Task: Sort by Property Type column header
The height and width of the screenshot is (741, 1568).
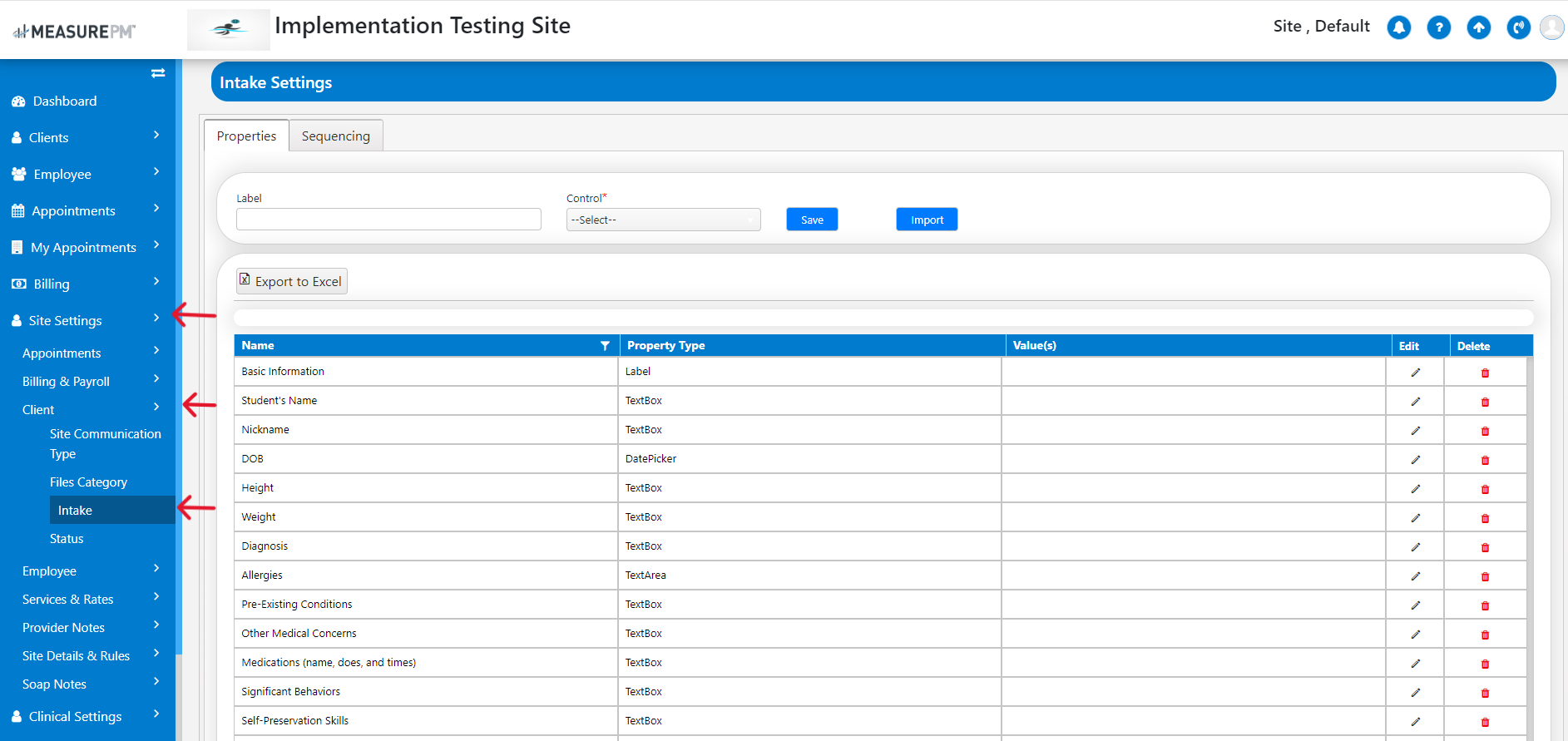Action: [665, 345]
